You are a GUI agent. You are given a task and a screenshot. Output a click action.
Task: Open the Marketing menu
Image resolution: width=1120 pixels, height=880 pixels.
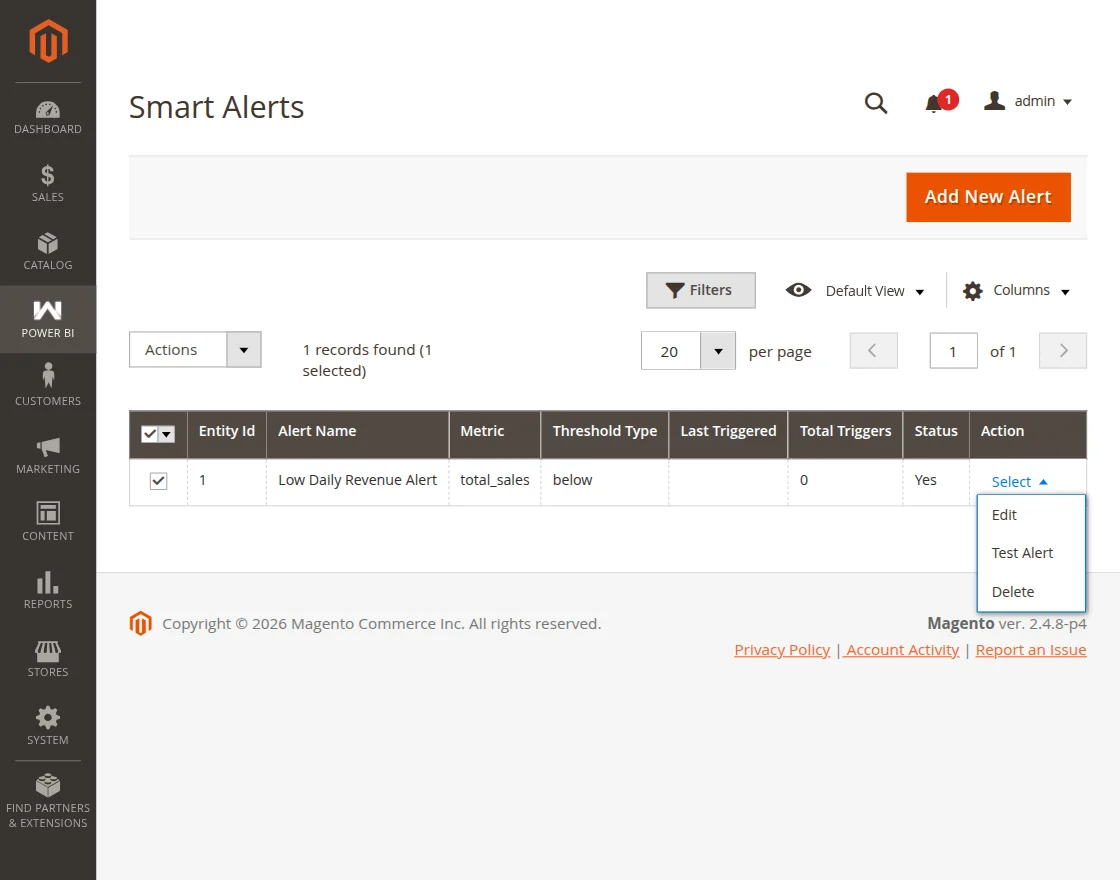coord(48,455)
